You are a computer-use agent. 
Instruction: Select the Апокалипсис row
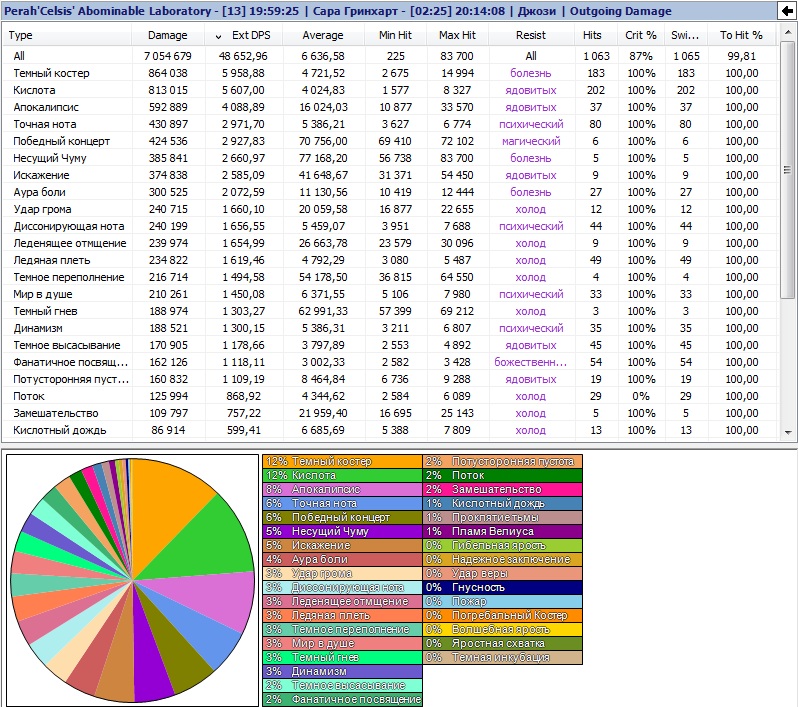click(390, 107)
